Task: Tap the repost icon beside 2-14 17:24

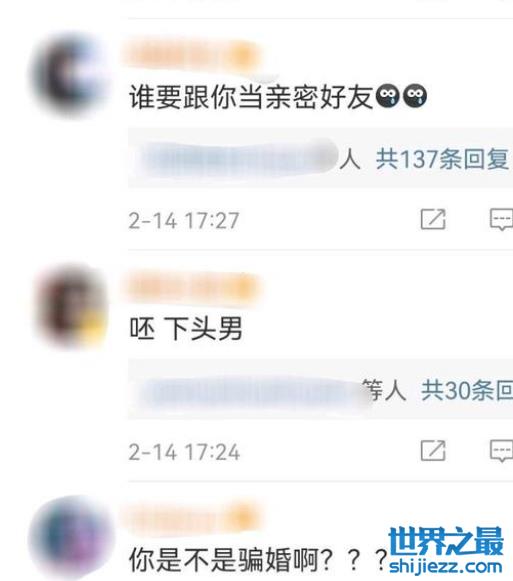Action: (x=433, y=451)
